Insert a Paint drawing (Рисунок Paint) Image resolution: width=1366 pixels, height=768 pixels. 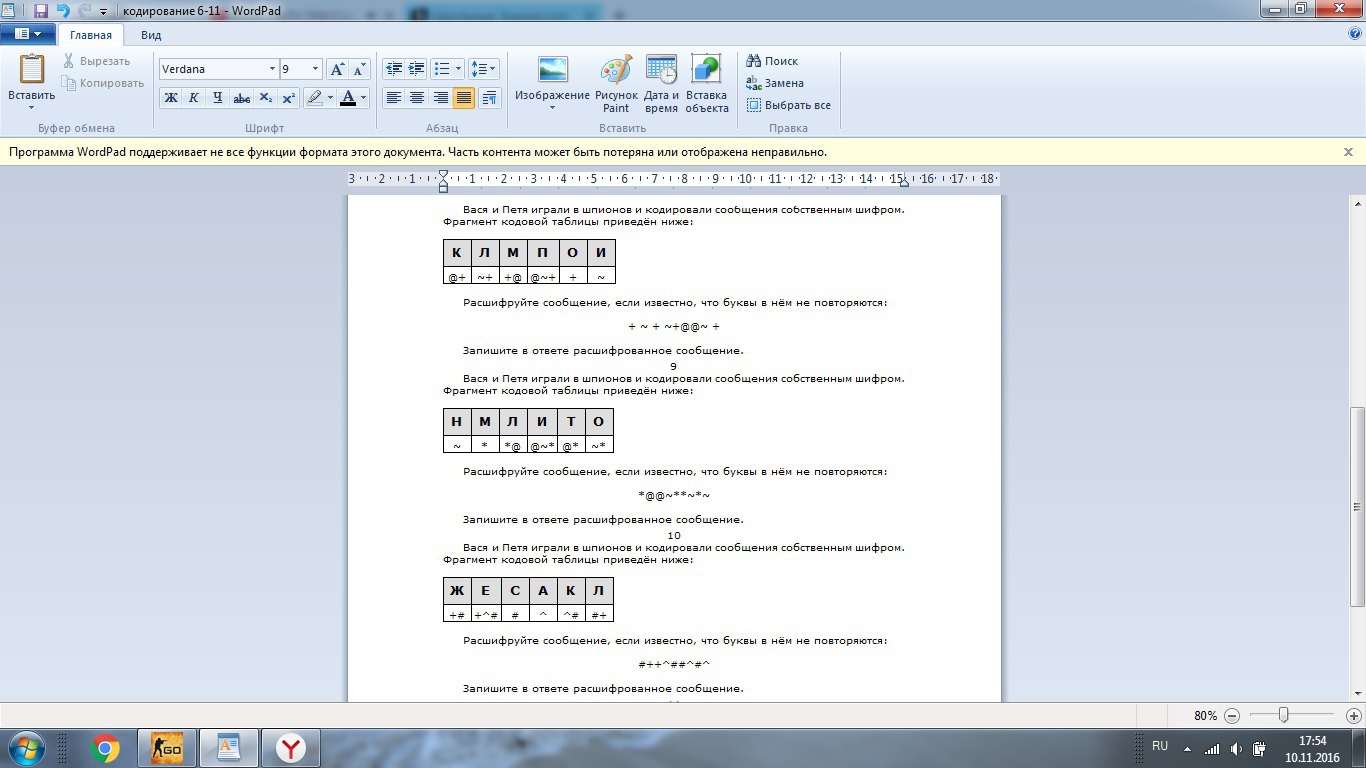point(616,71)
